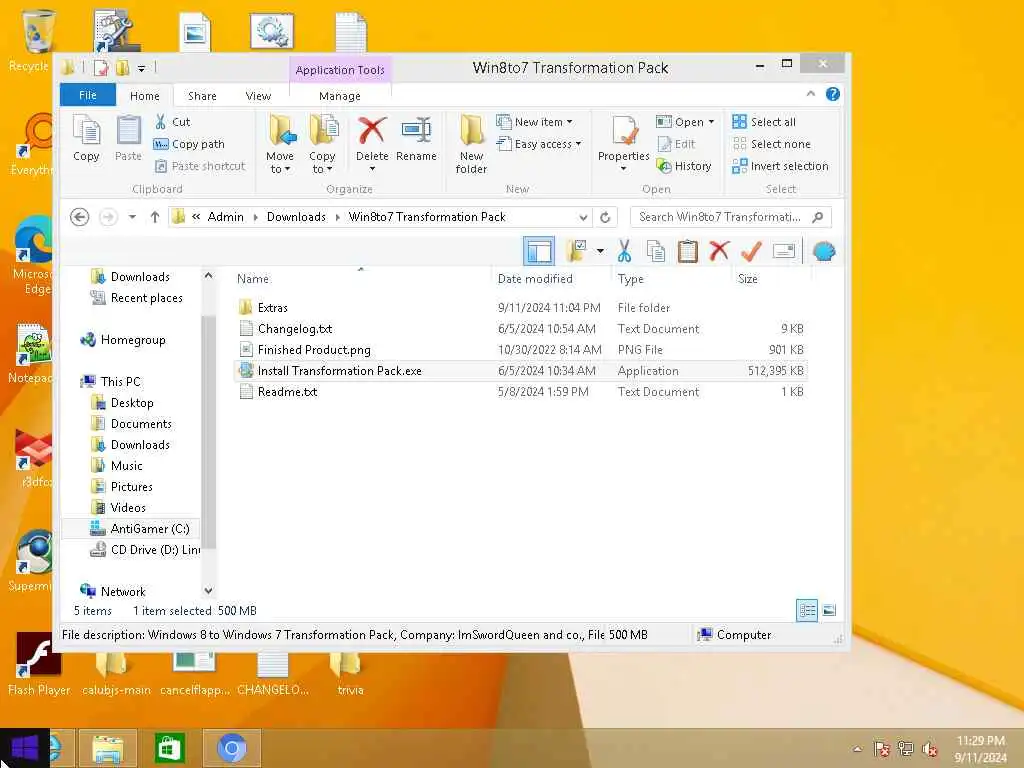Open the File menu tab

click(88, 95)
